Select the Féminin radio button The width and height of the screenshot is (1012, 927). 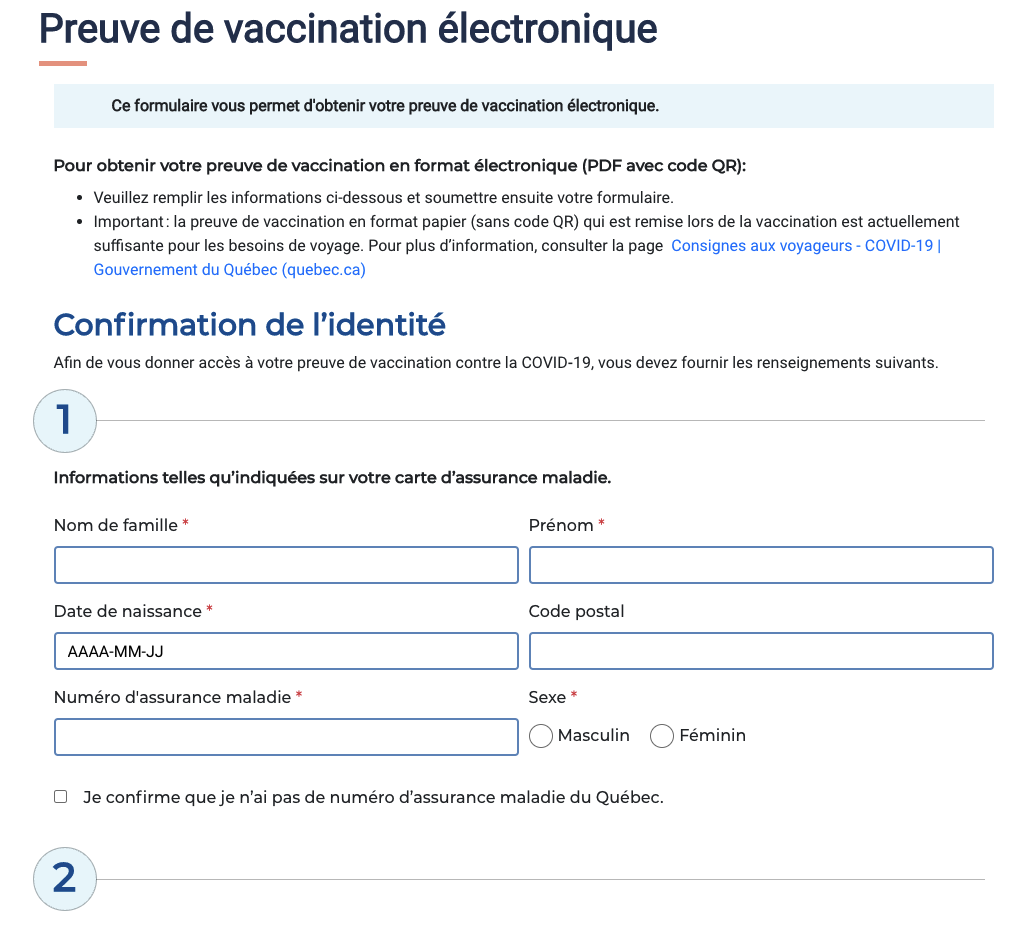[x=661, y=735]
